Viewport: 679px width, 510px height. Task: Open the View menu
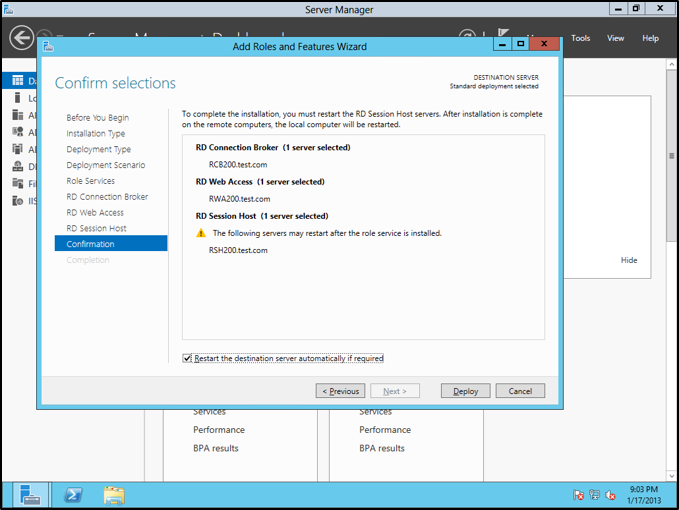pos(616,38)
